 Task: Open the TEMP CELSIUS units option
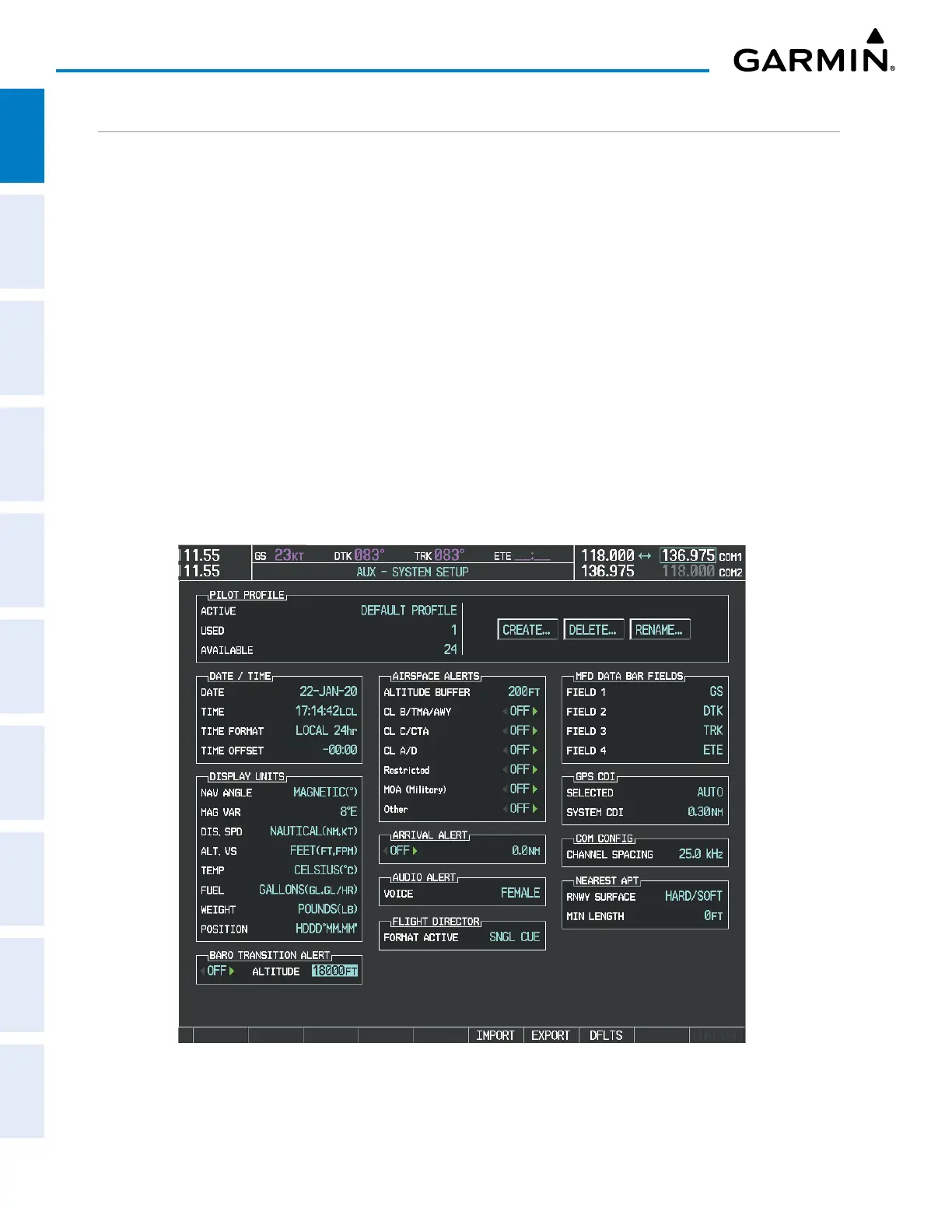326,870
